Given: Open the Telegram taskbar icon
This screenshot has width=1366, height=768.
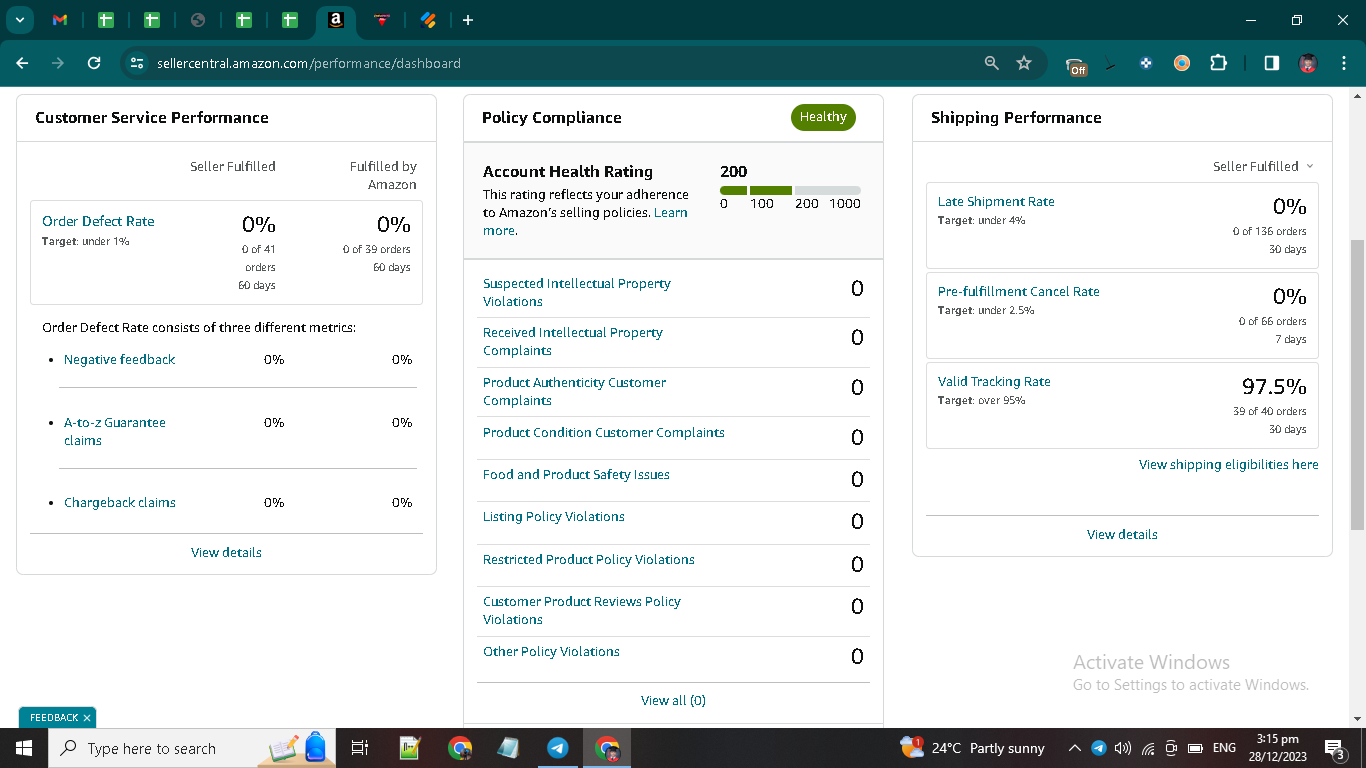Looking at the screenshot, I should tap(558, 748).
